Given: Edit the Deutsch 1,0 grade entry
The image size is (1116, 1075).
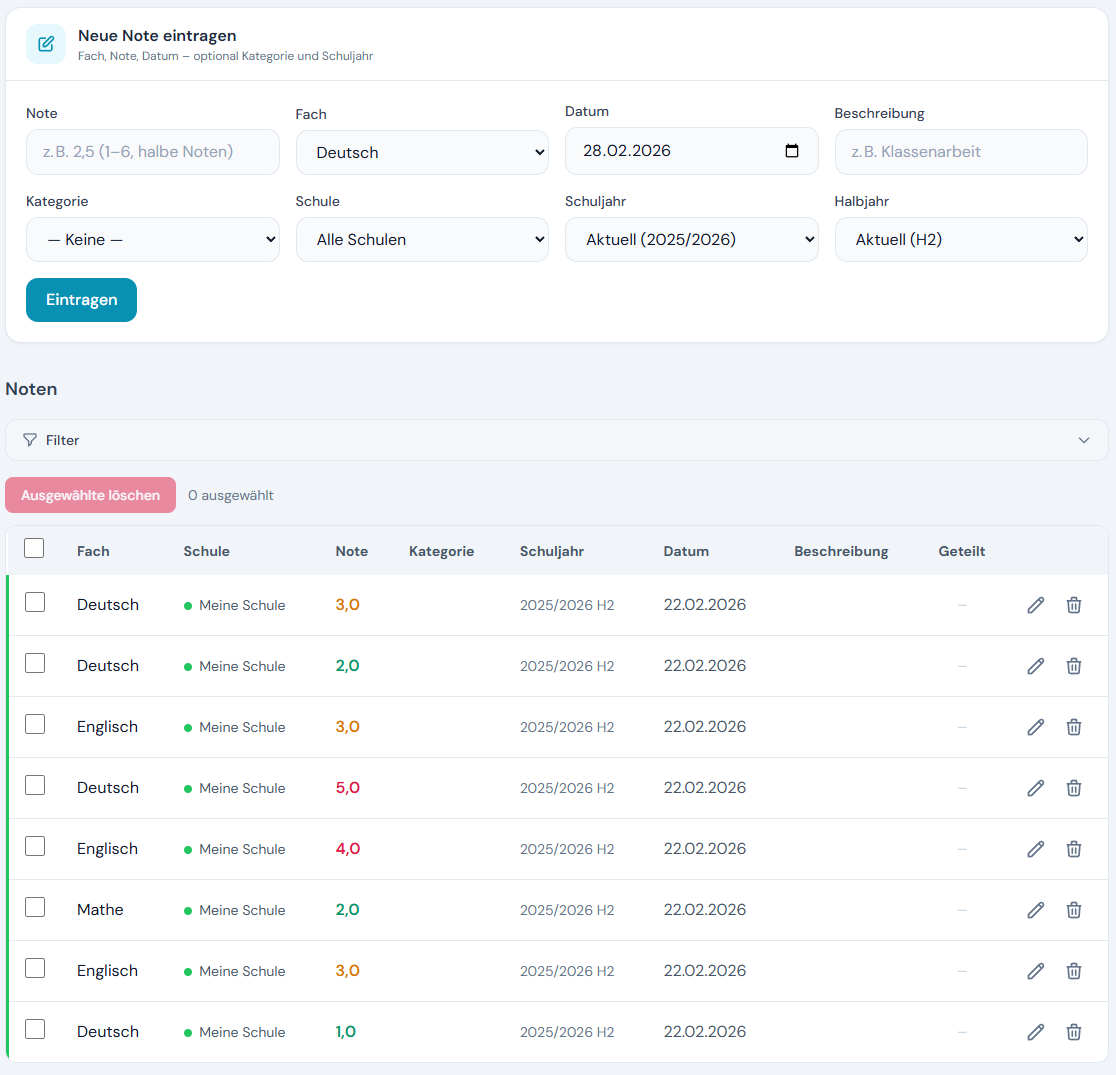Looking at the screenshot, I should tap(1035, 1032).
